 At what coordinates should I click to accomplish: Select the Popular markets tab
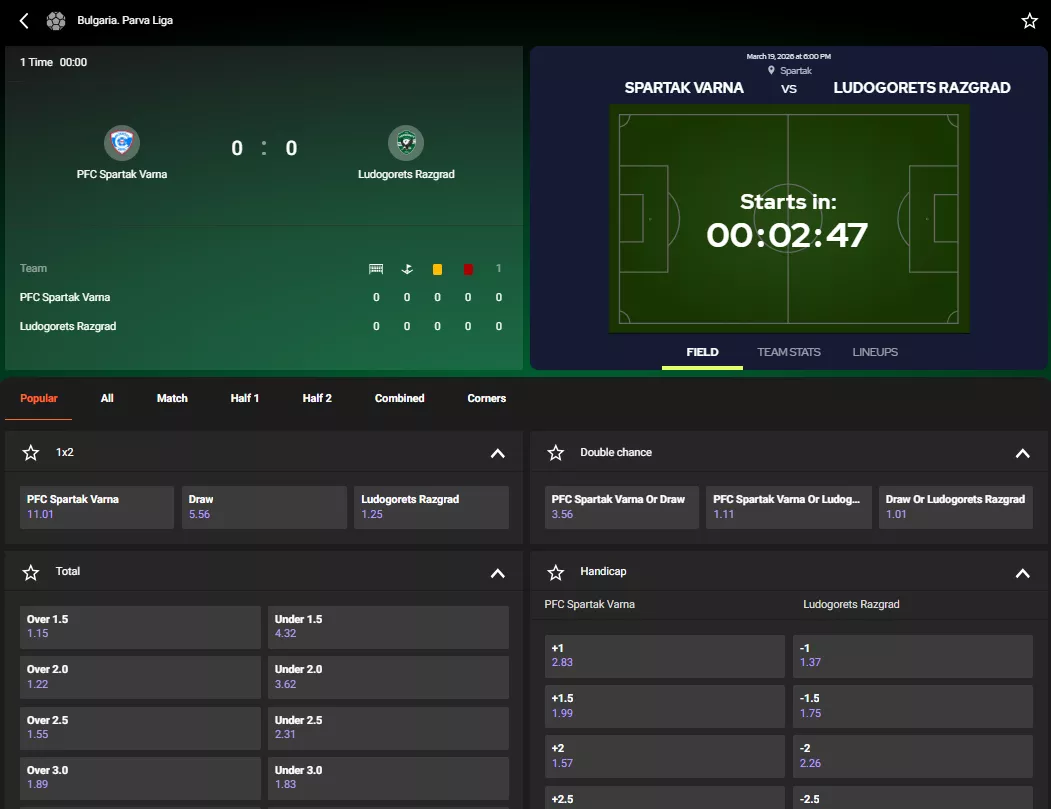pyautogui.click(x=39, y=398)
